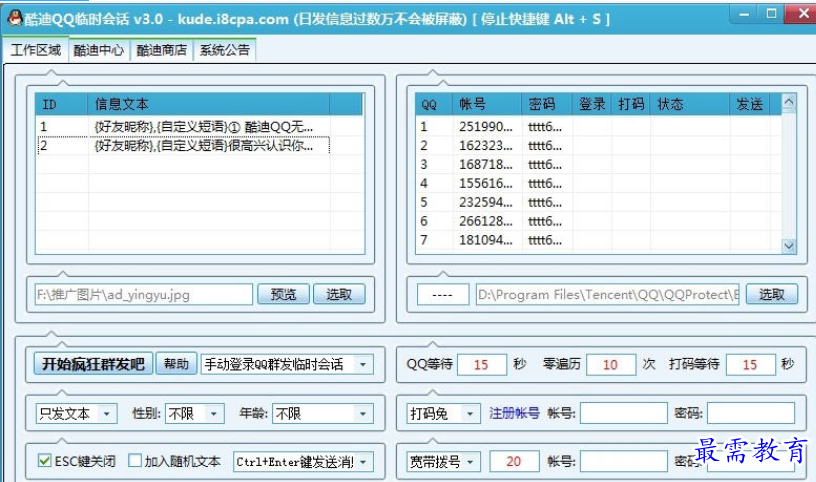This screenshot has height=482, width=816.
Task: Click the 登录 column header
Action: 592,104
